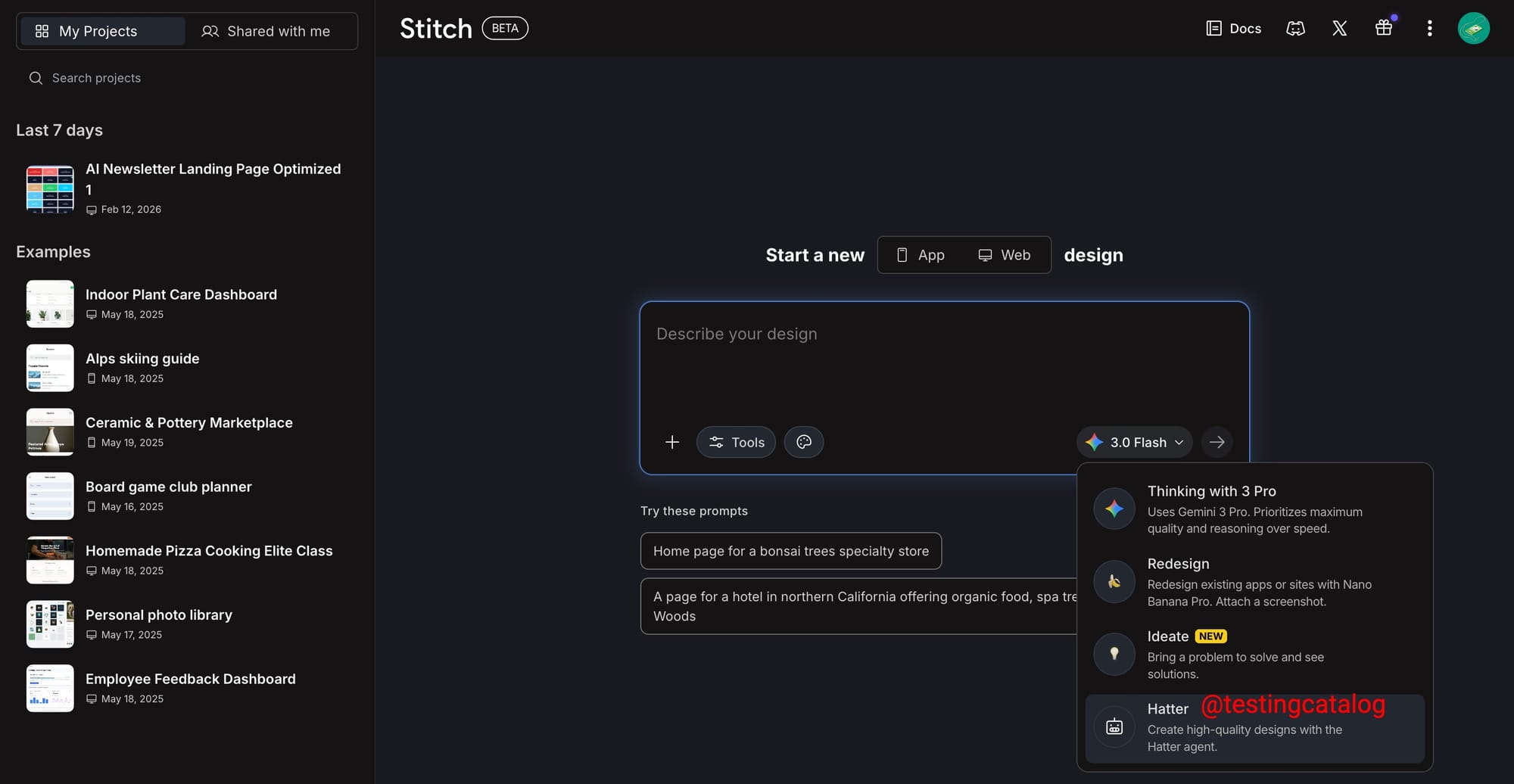The height and width of the screenshot is (784, 1514).
Task: Open the Discord icon in top bar
Action: (x=1295, y=28)
